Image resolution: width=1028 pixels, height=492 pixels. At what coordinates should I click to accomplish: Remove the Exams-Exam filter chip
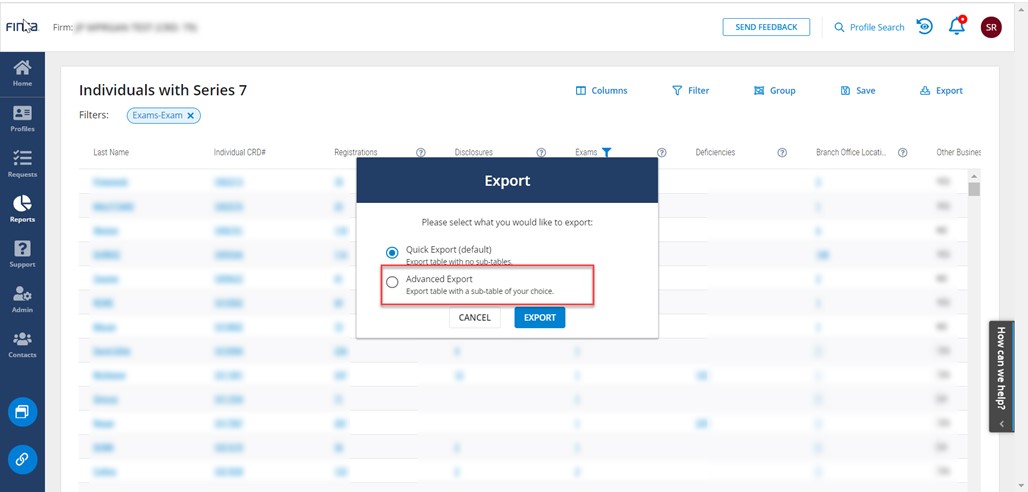click(192, 116)
